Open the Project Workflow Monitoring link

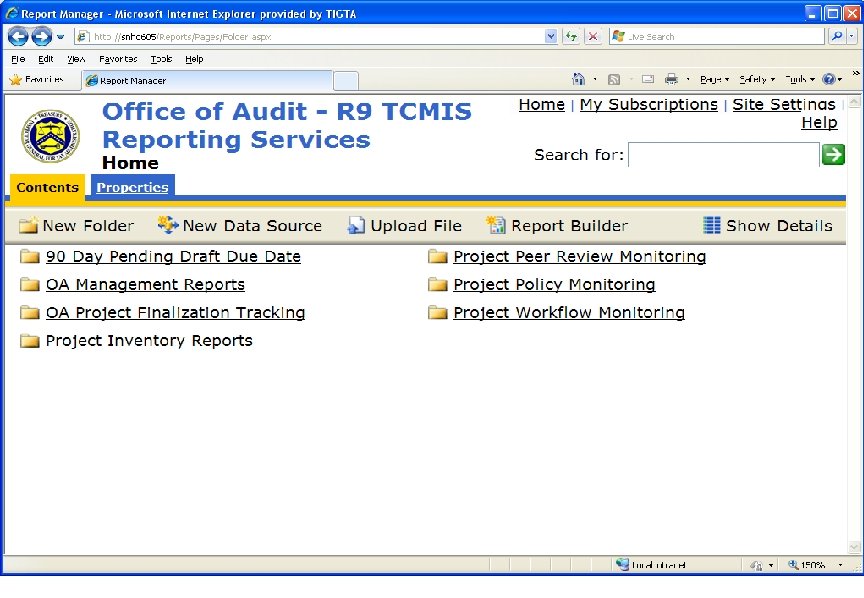[x=569, y=313]
